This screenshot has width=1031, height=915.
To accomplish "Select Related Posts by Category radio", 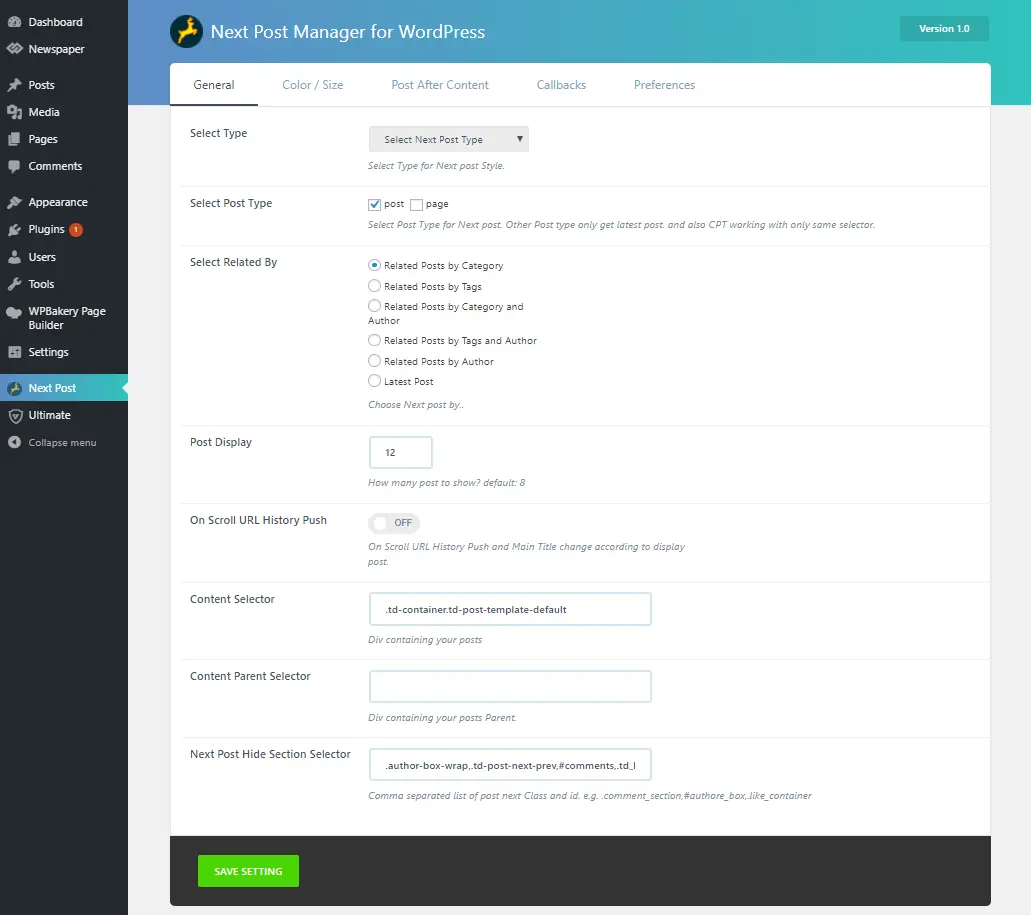I will click(374, 265).
